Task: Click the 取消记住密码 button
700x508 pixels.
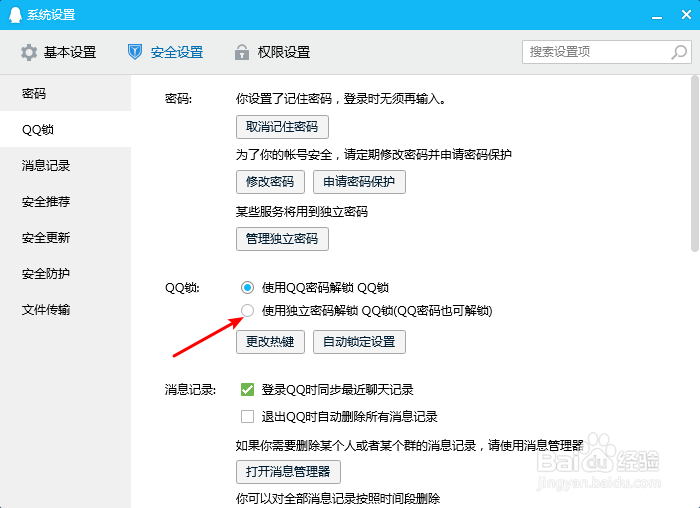Action: (282, 127)
